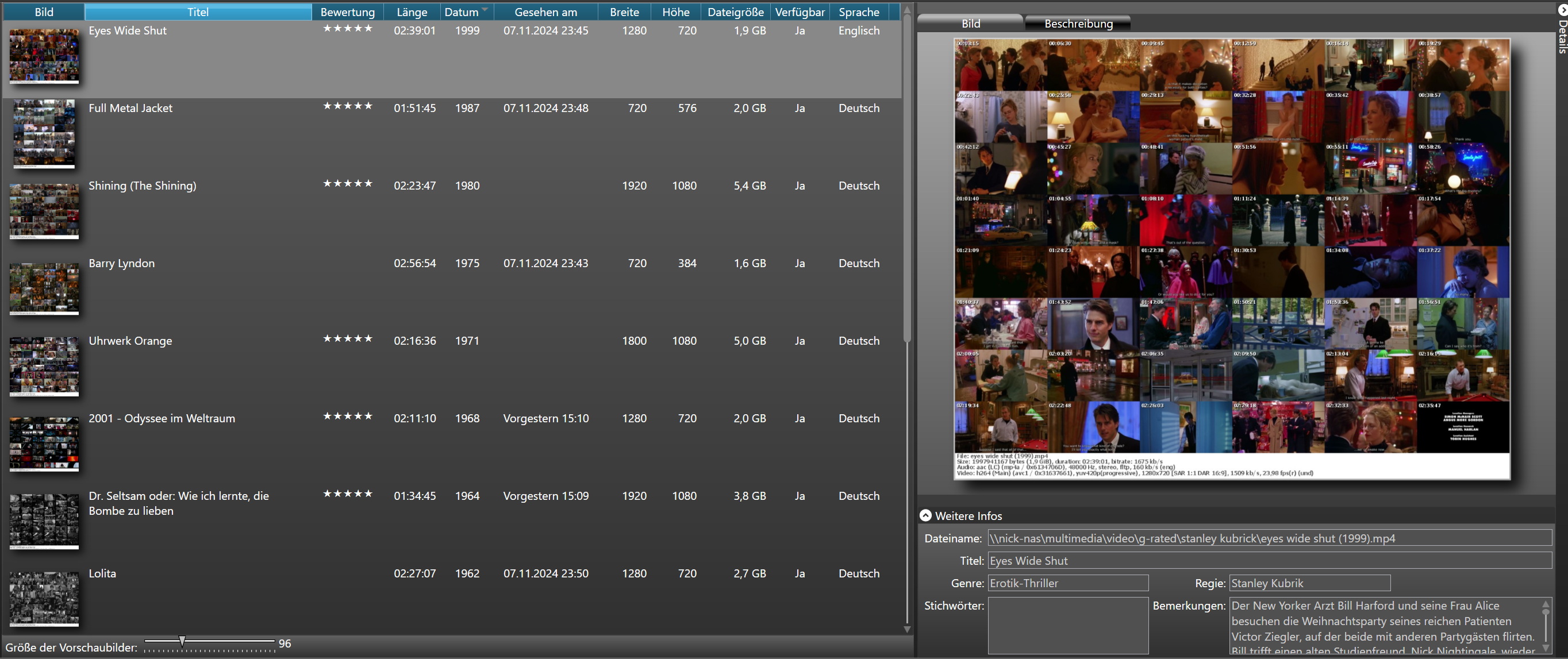Click the 1800 width cell

click(633, 341)
